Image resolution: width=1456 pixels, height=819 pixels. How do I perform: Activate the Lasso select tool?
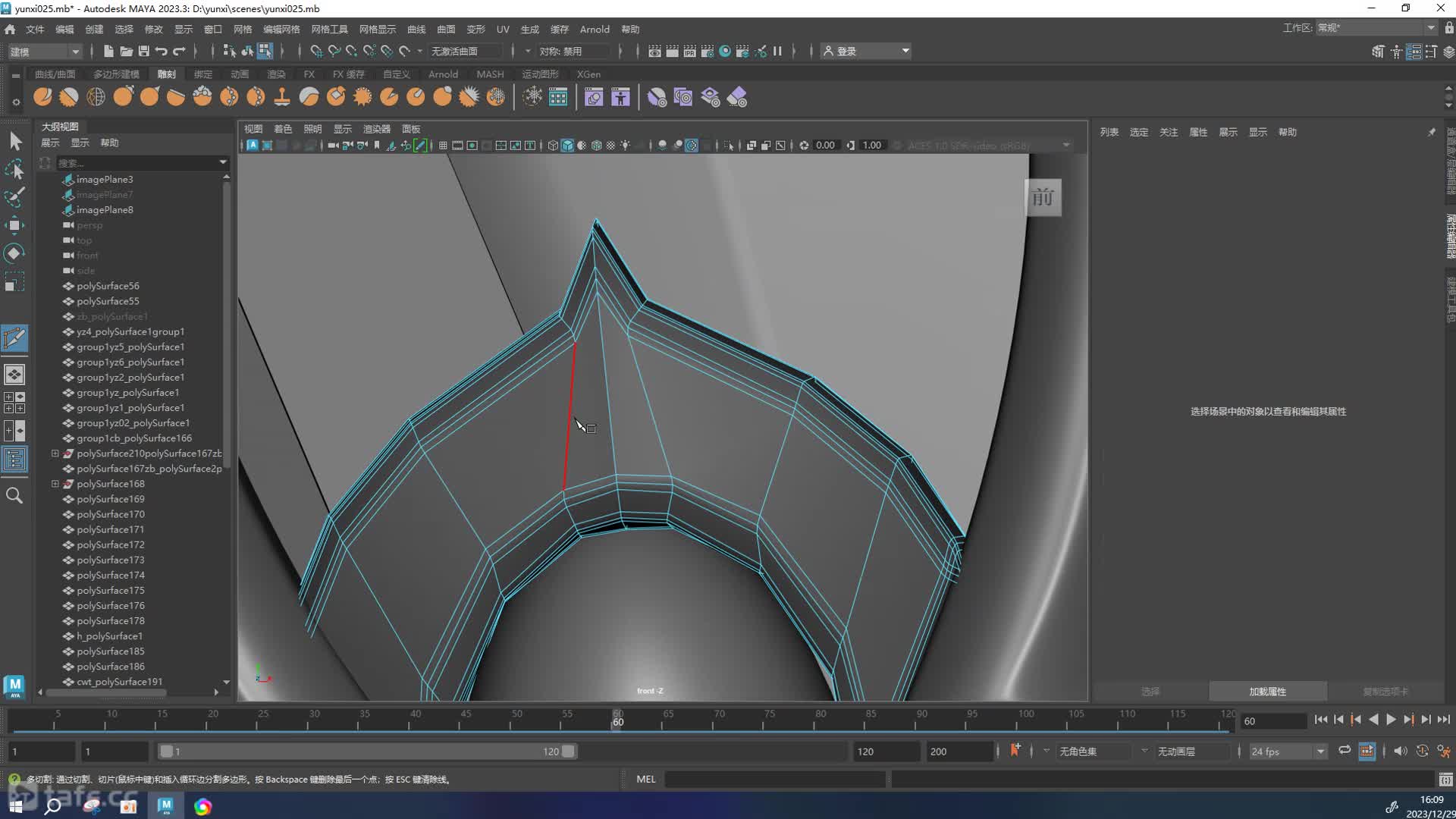(x=14, y=169)
